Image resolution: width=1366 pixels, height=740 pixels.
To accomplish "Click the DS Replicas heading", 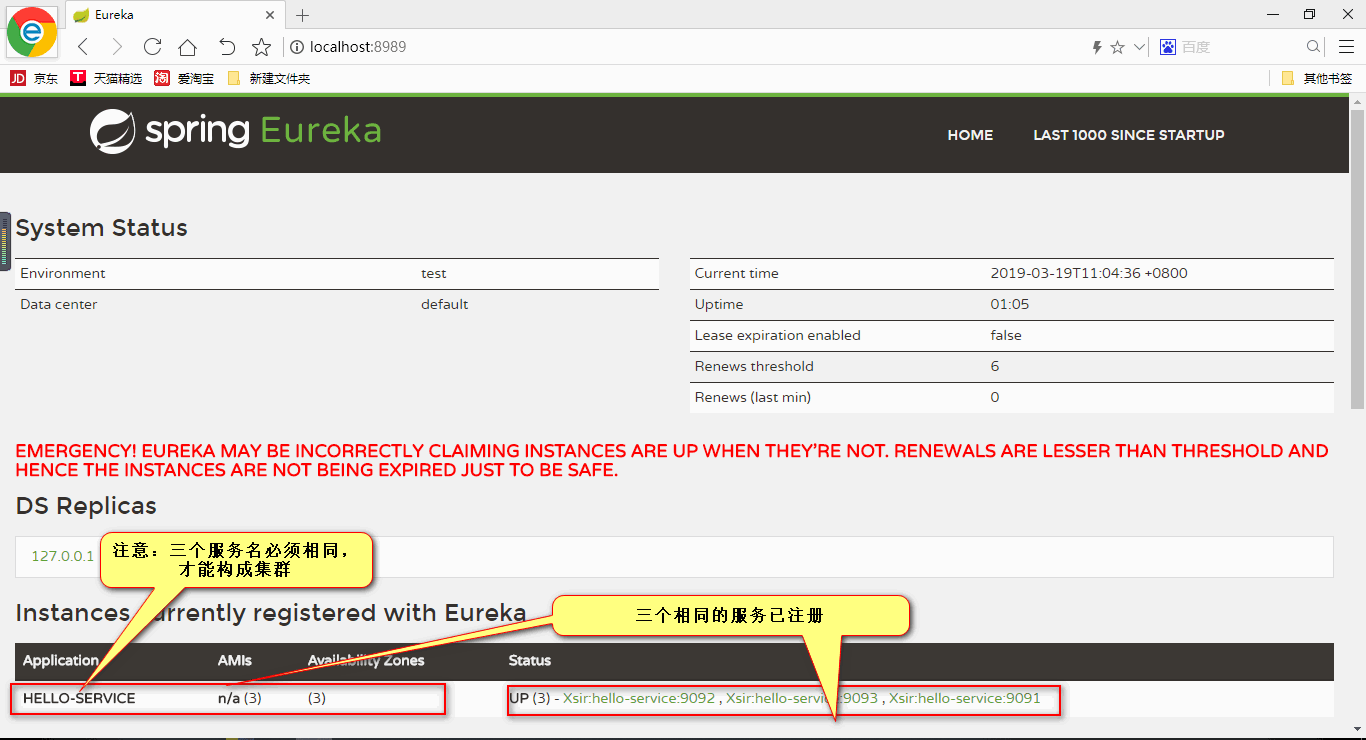I will [86, 506].
